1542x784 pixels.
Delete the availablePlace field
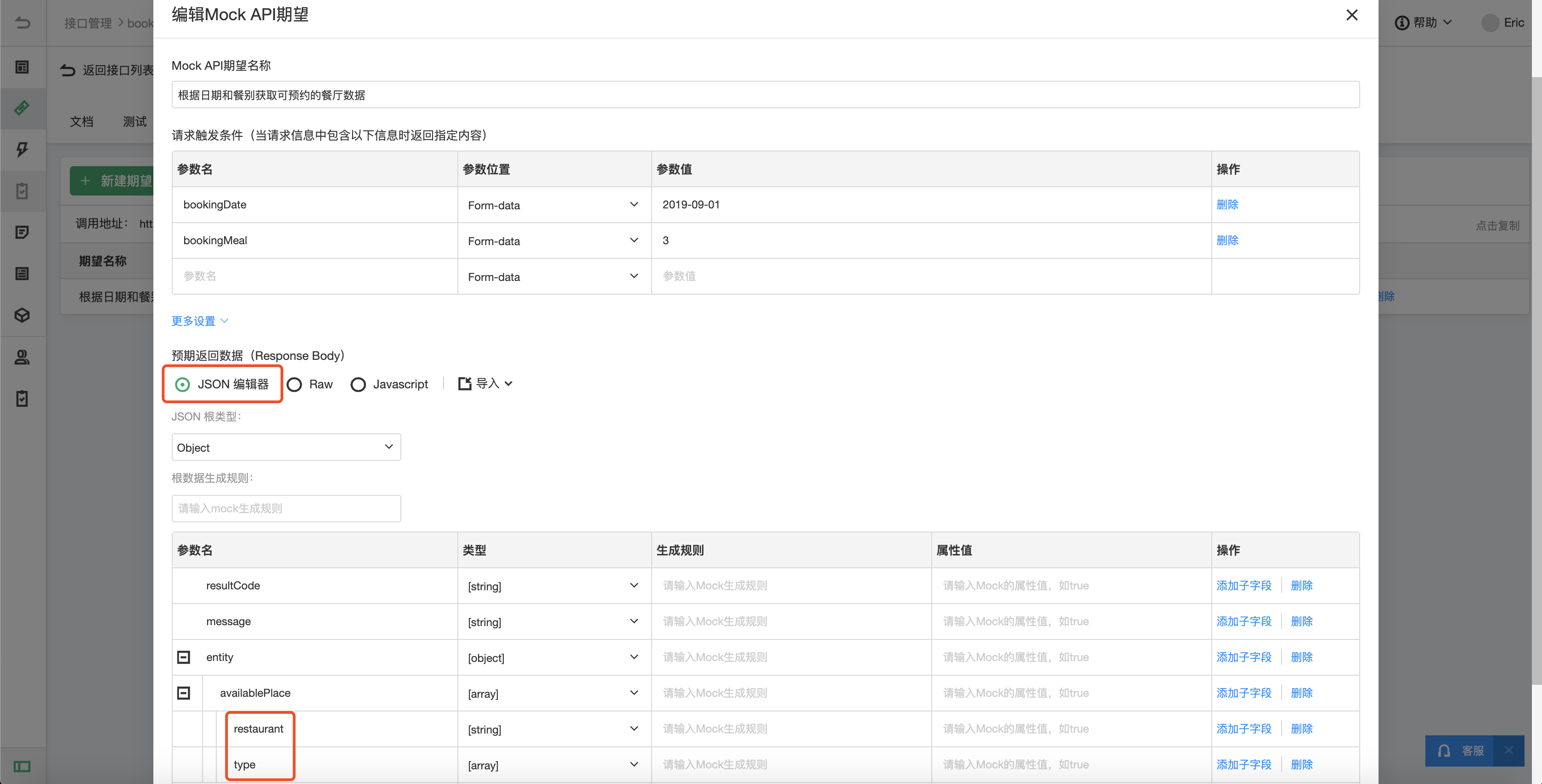click(x=1302, y=693)
